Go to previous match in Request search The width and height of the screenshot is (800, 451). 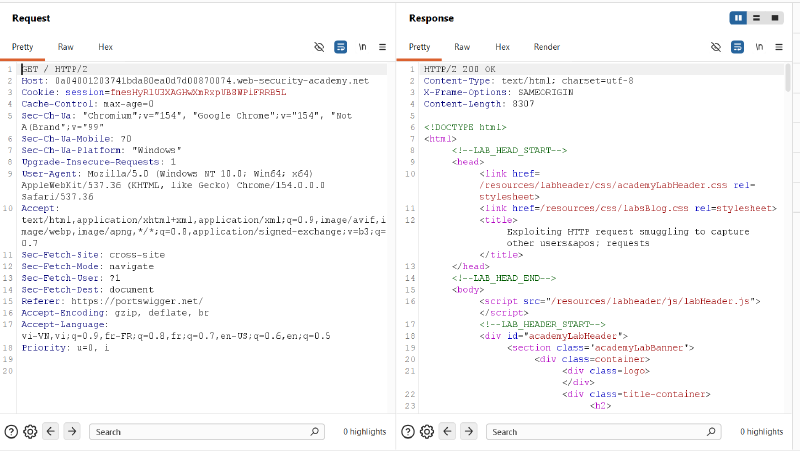(x=51, y=432)
